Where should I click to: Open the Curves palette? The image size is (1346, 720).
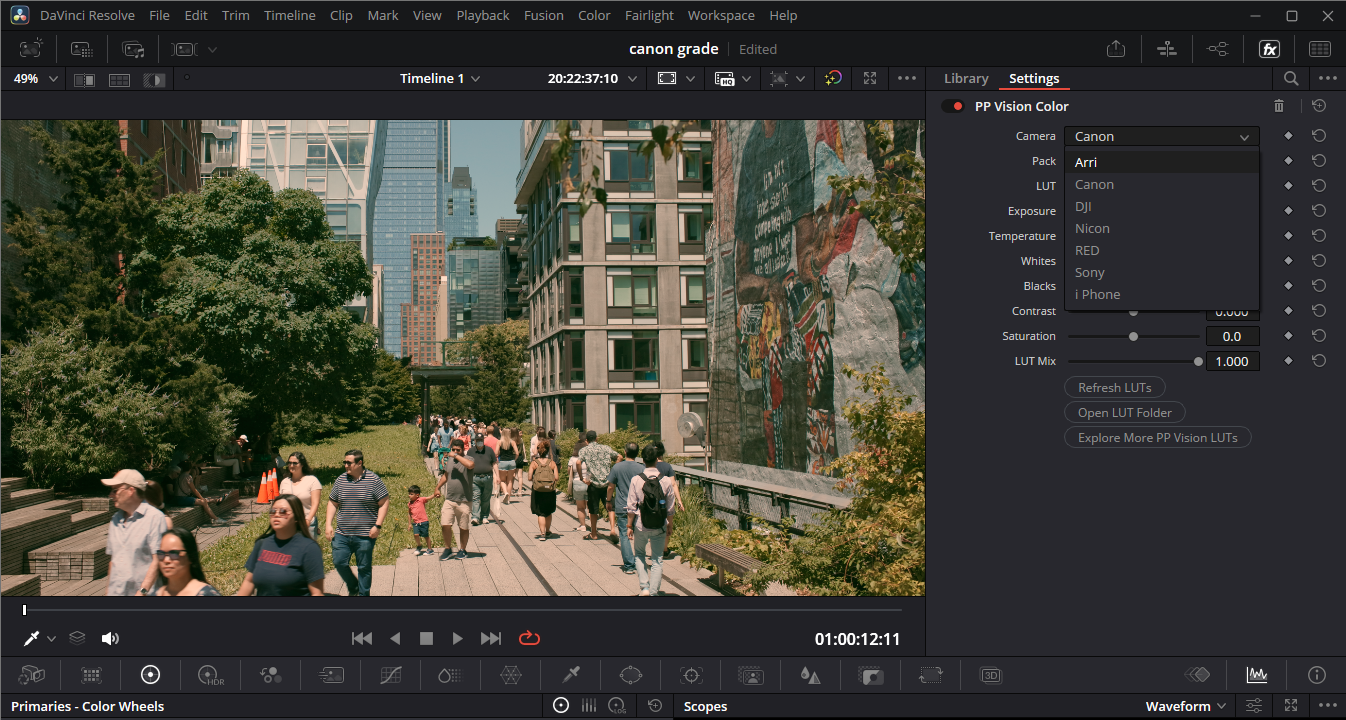391,675
